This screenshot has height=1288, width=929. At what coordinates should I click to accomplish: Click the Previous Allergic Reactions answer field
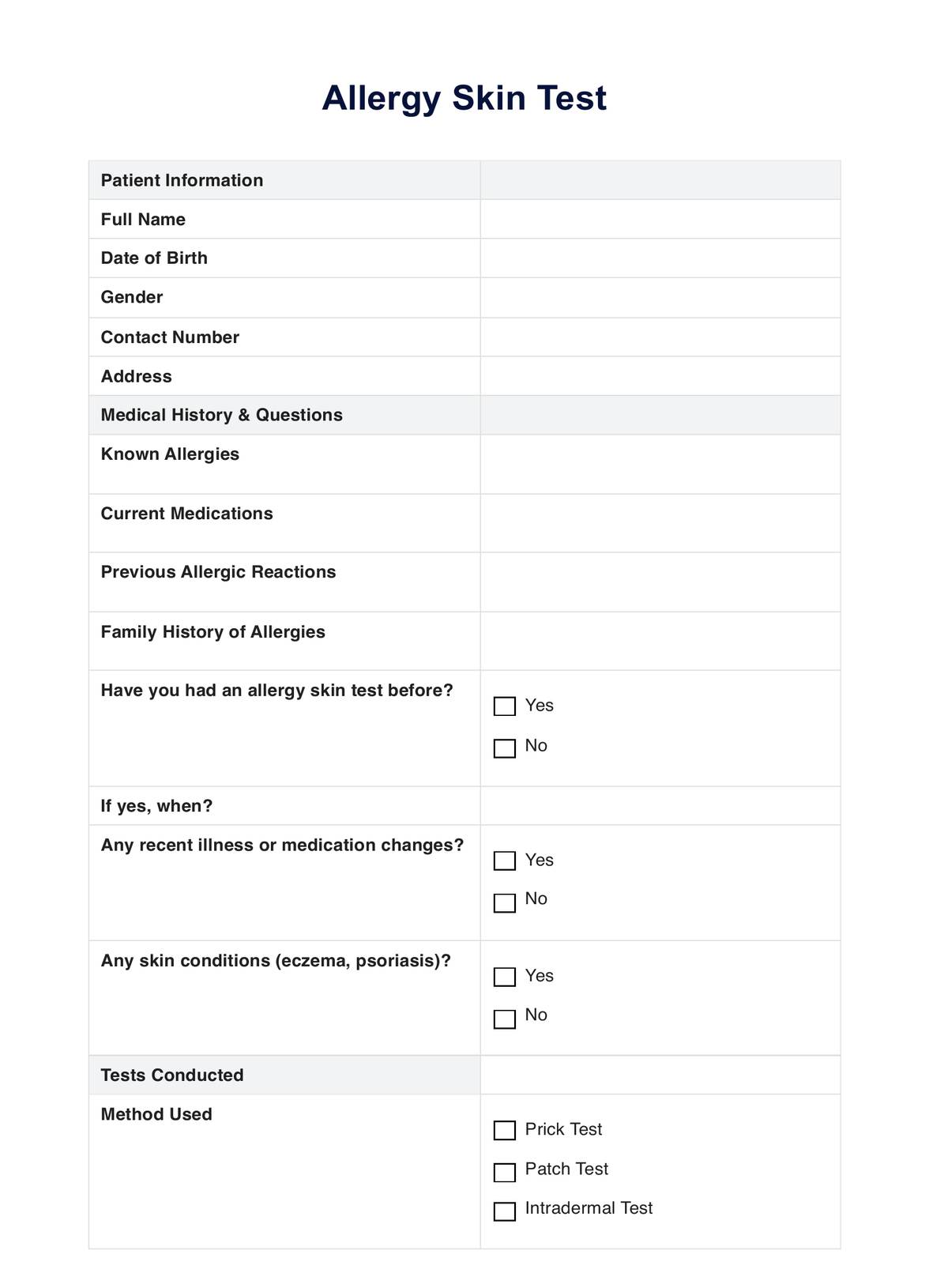tap(660, 582)
